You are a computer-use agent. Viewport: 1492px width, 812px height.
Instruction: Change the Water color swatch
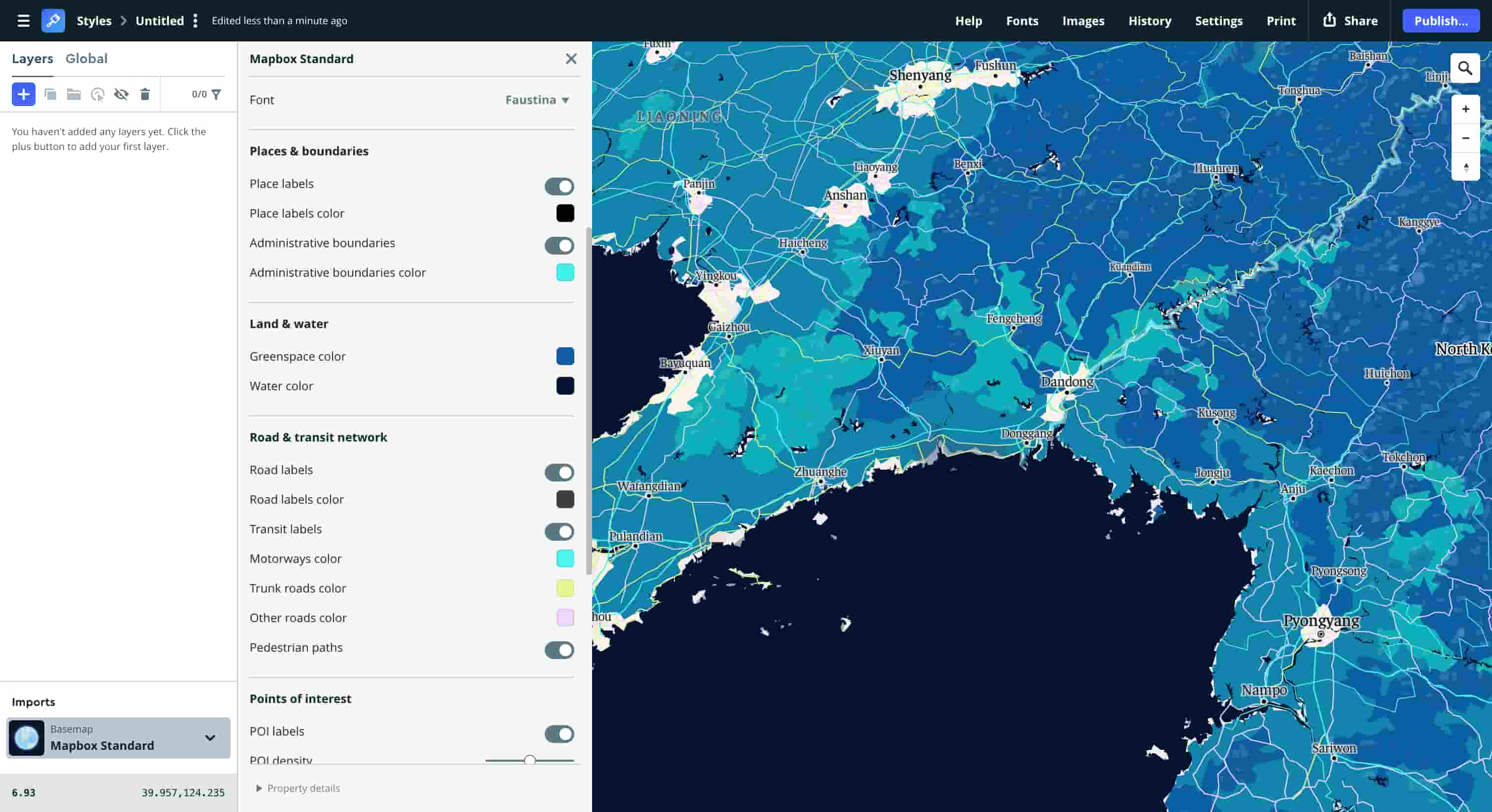[x=565, y=386]
